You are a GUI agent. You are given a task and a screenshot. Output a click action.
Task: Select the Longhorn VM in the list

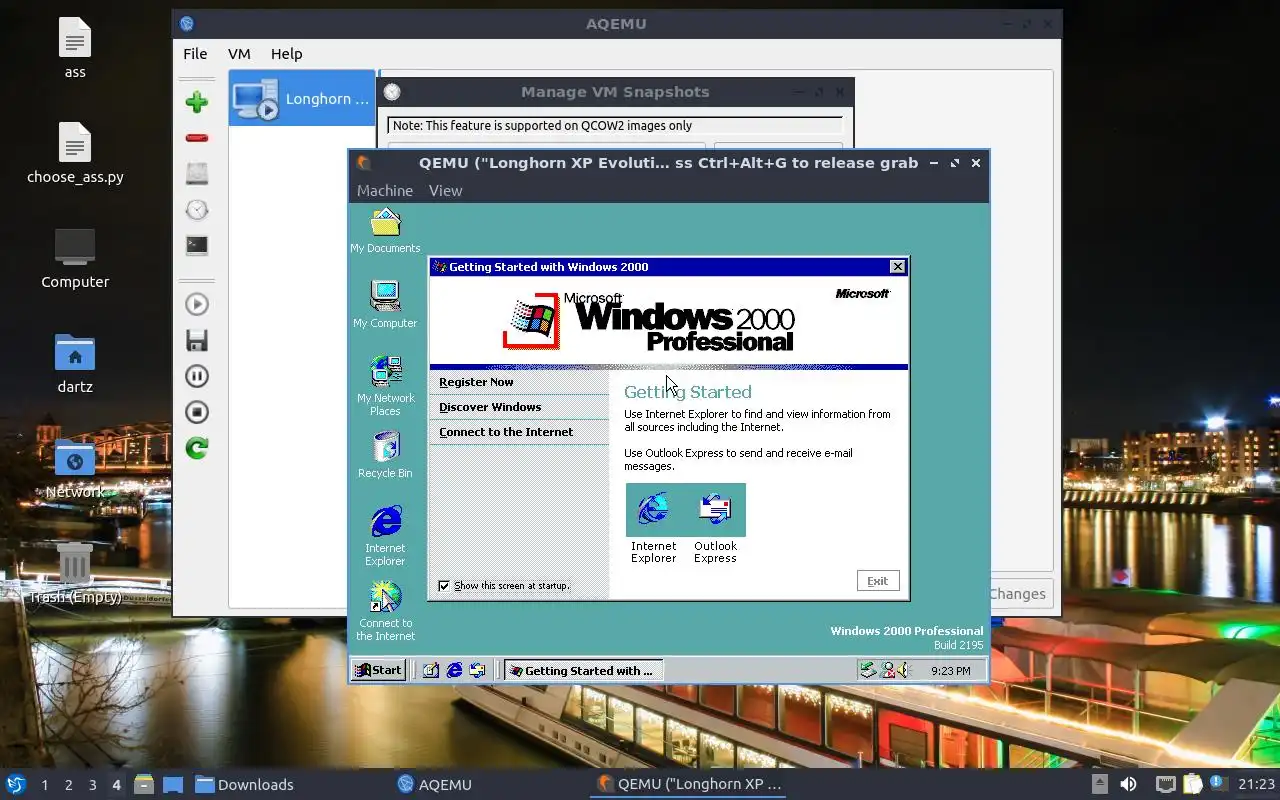tap(302, 98)
